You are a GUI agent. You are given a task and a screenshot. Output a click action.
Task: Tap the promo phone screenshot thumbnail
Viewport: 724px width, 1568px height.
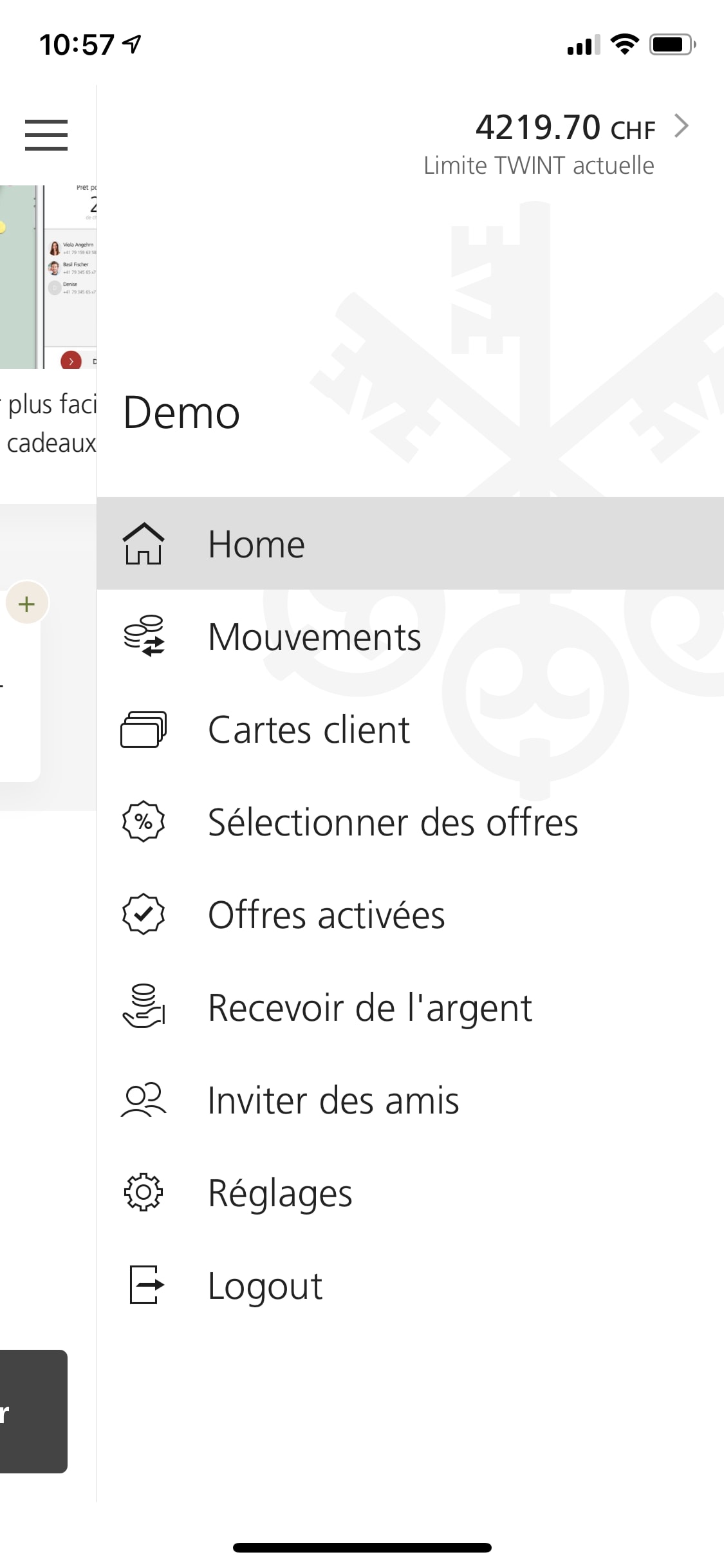[48, 277]
